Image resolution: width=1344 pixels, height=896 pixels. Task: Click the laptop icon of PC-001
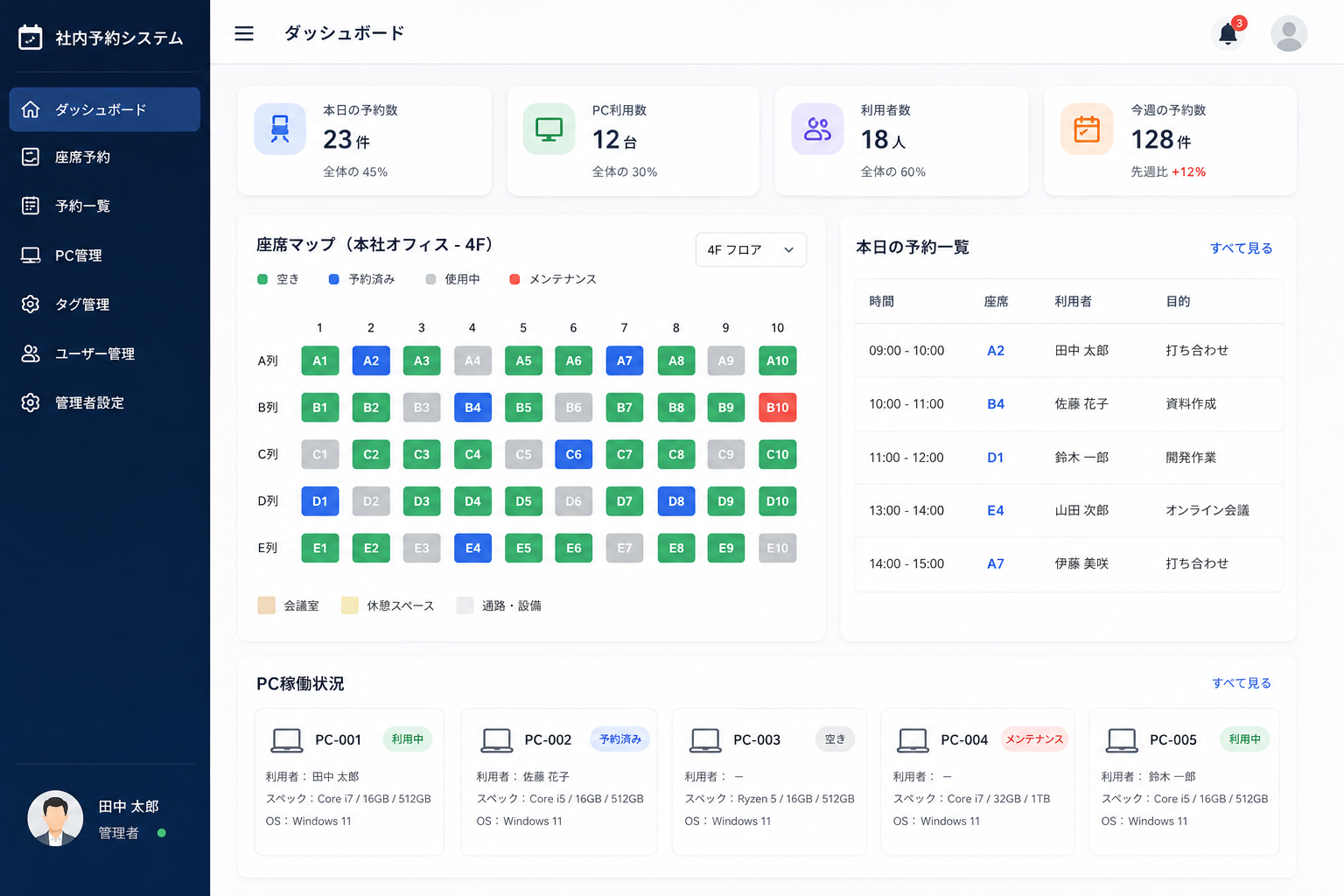pyautogui.click(x=287, y=740)
